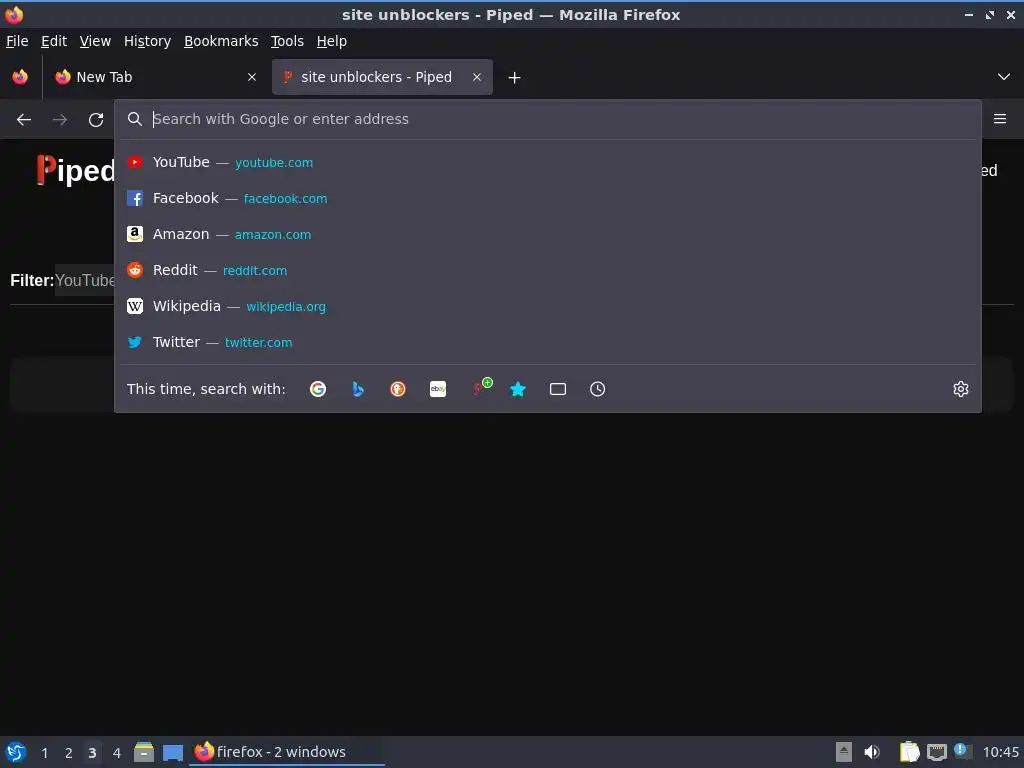Choose the Reddit suggestion row

(x=548, y=270)
